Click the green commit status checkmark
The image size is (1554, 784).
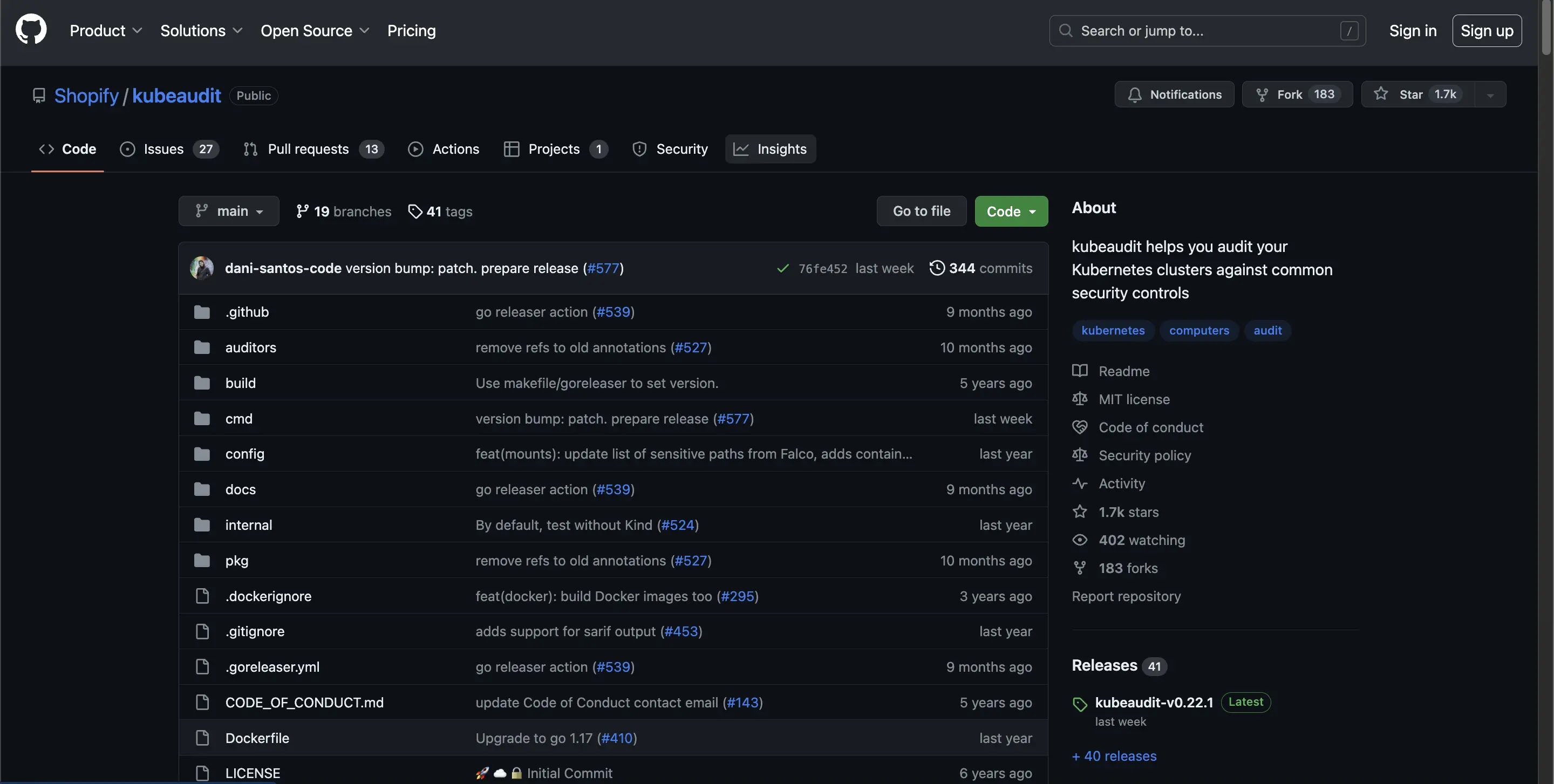[x=783, y=268]
